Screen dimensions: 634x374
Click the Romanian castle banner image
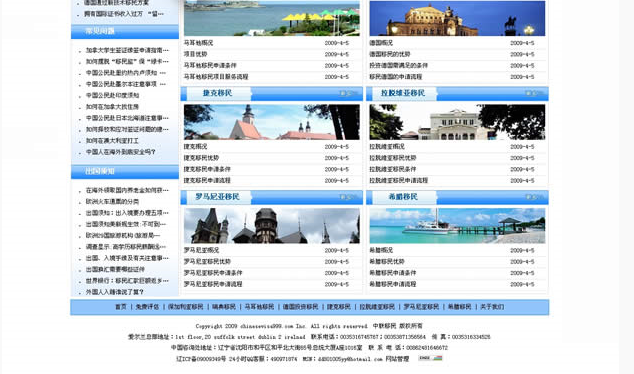pos(272,226)
